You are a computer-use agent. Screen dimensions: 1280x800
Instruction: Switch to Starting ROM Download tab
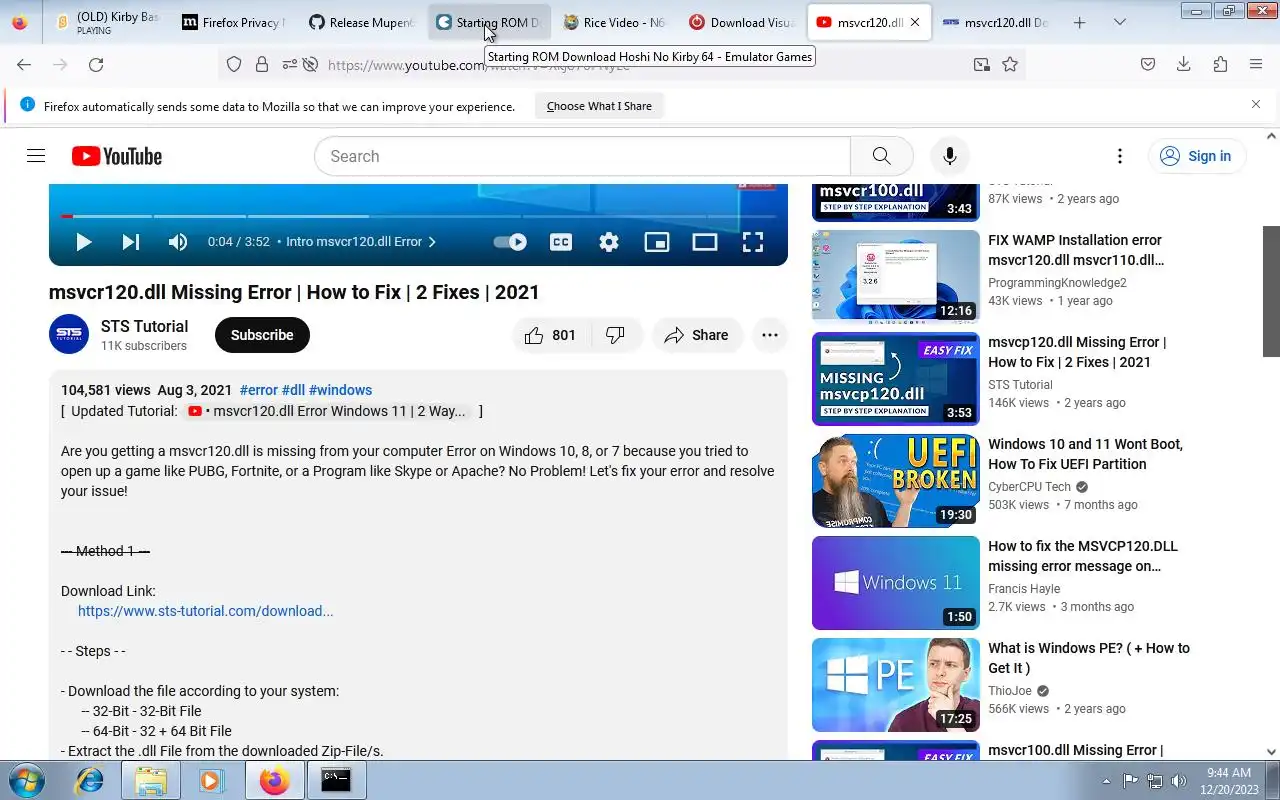tap(488, 22)
